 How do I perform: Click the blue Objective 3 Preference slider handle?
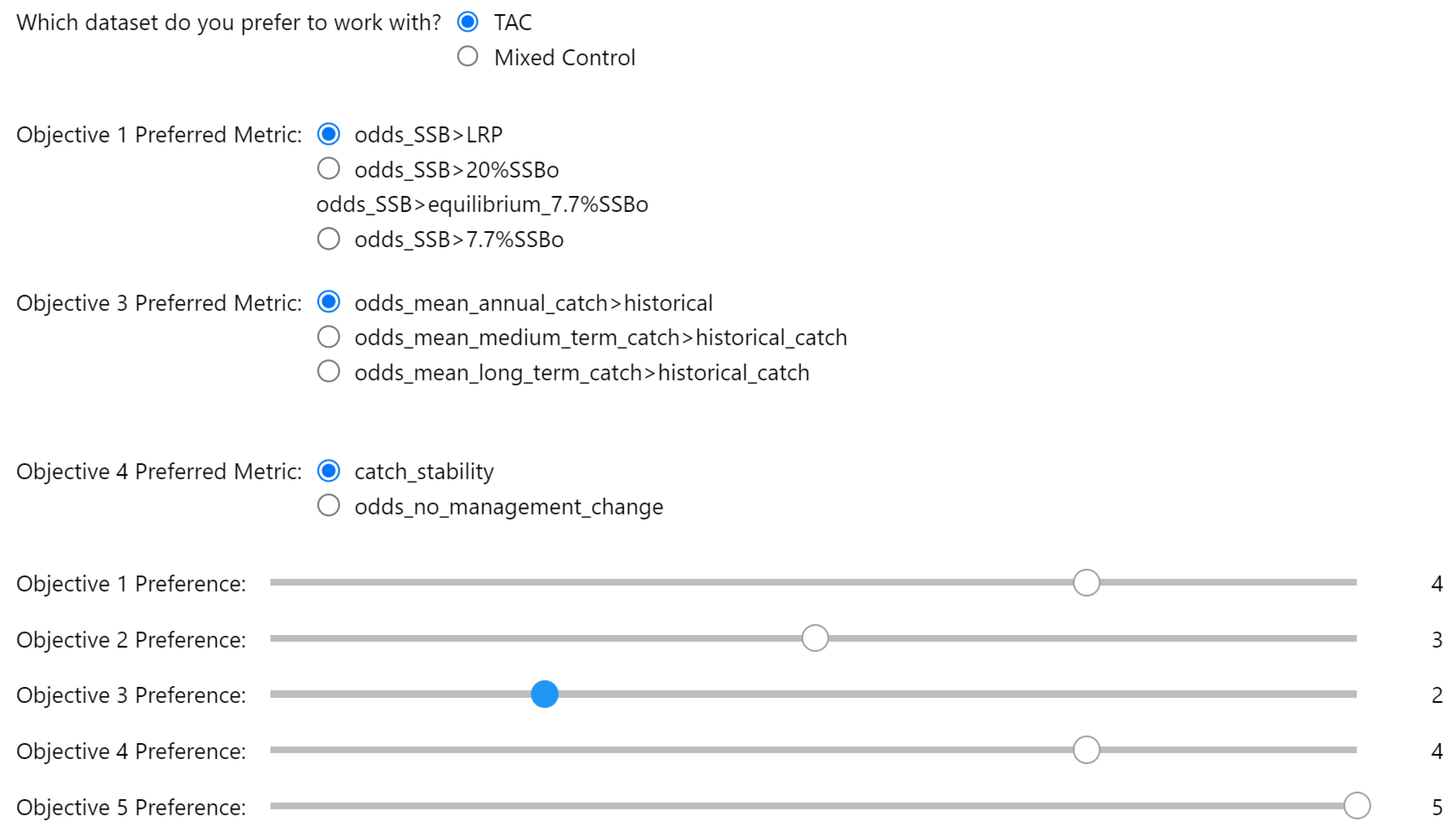[544, 694]
